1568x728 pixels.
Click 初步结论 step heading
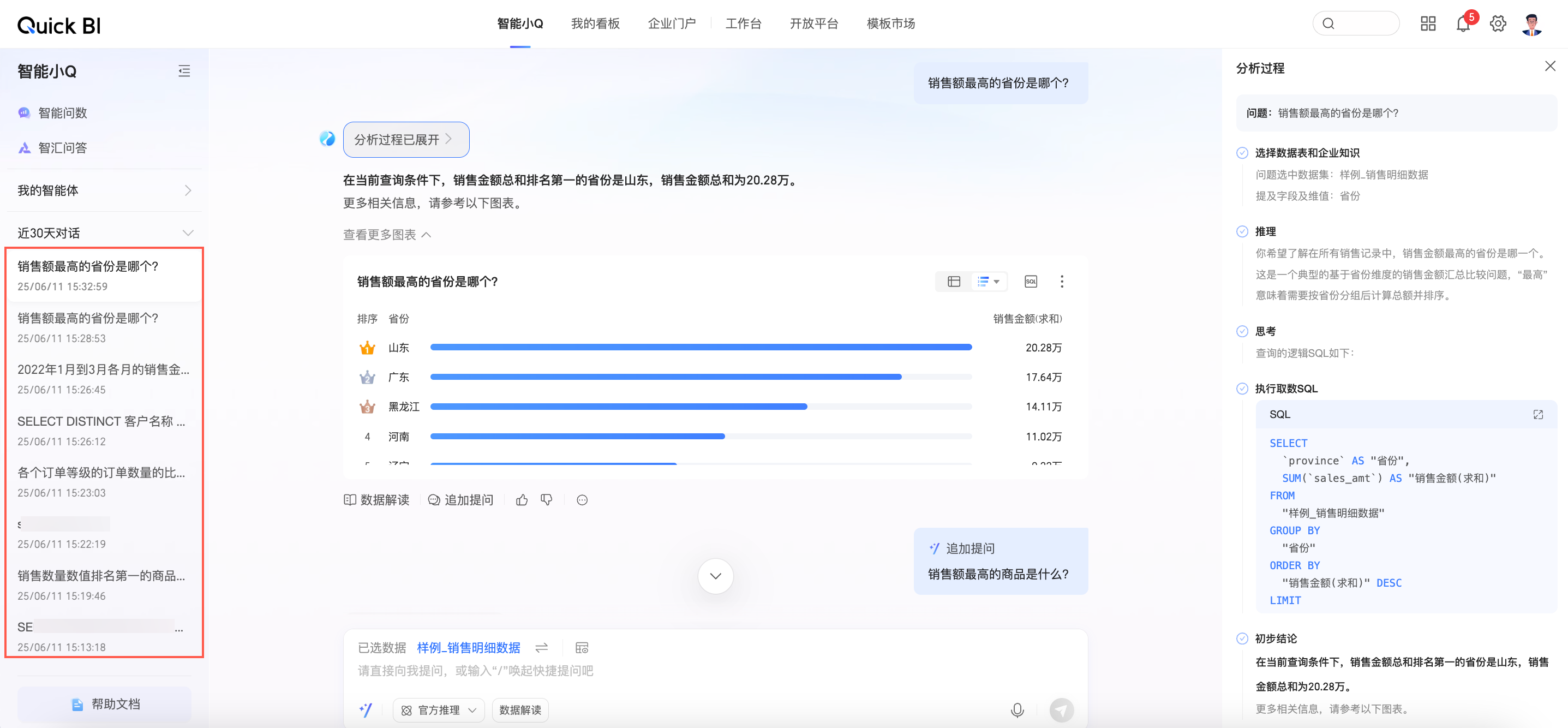pyautogui.click(x=1275, y=639)
